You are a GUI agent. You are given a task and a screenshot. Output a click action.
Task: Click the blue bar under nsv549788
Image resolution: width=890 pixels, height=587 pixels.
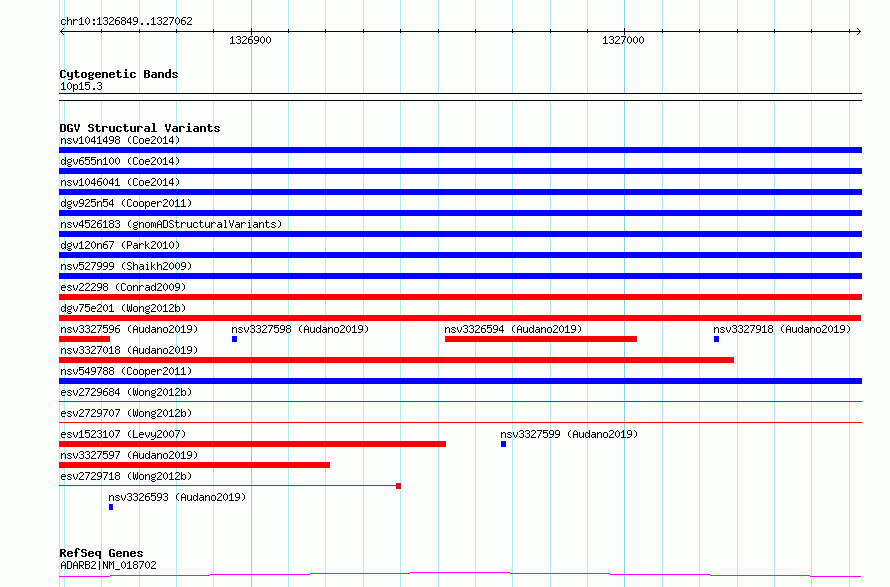coord(460,381)
